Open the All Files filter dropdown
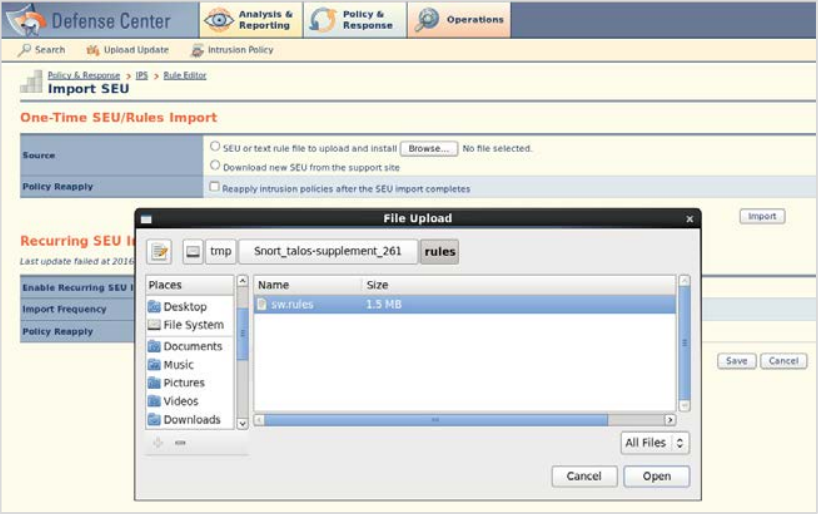 655,443
